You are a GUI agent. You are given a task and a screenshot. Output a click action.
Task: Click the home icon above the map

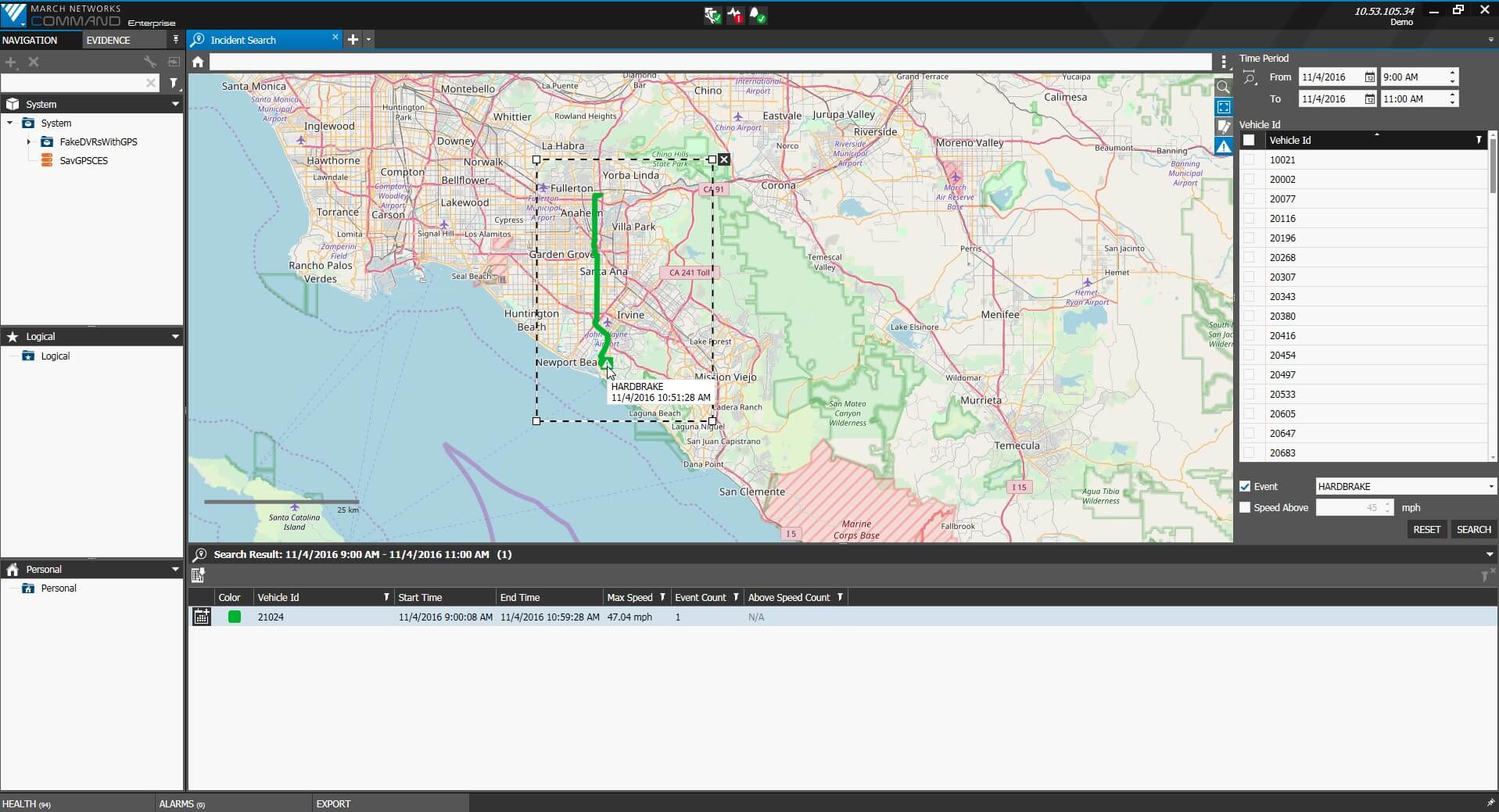[x=198, y=62]
